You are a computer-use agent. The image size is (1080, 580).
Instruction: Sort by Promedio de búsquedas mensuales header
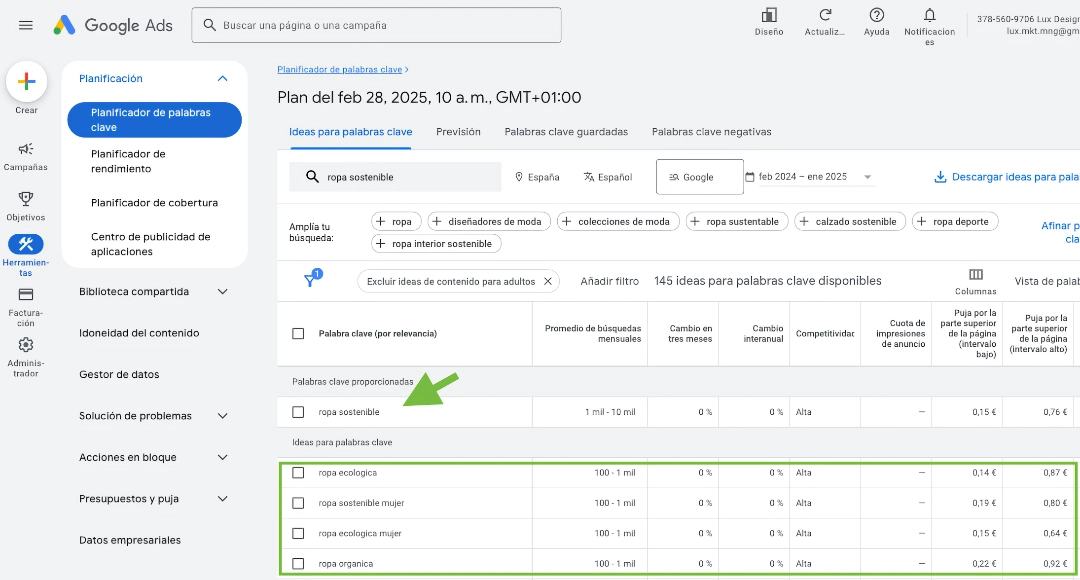[x=592, y=333]
